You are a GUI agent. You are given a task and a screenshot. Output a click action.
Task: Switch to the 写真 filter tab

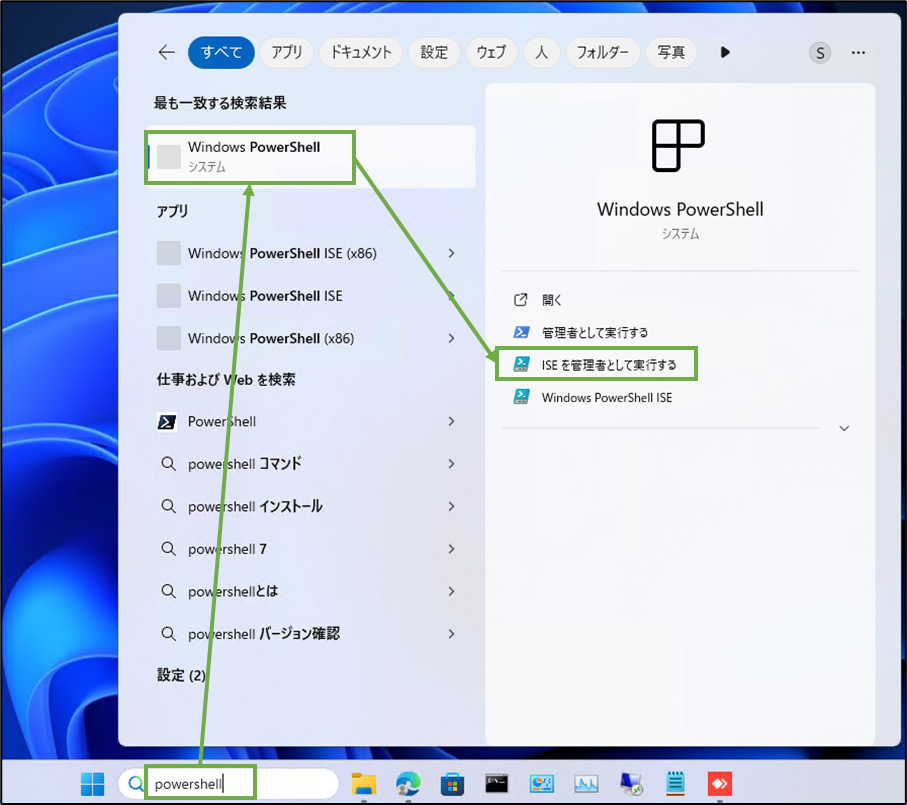pyautogui.click(x=671, y=53)
